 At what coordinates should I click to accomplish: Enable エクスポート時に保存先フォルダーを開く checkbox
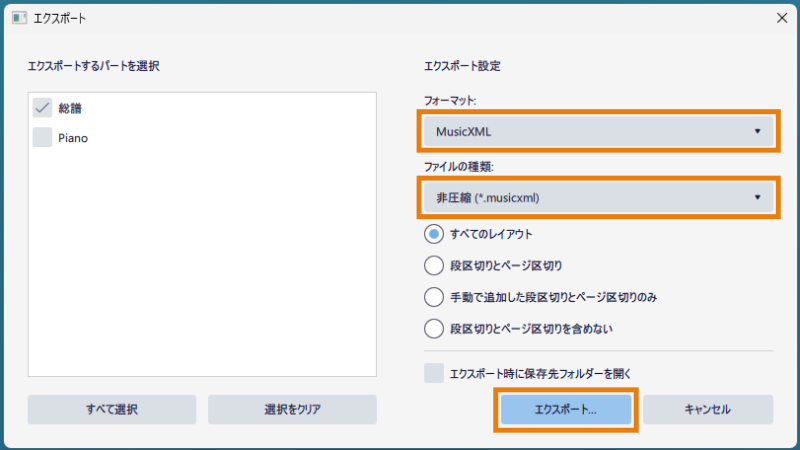point(434,373)
